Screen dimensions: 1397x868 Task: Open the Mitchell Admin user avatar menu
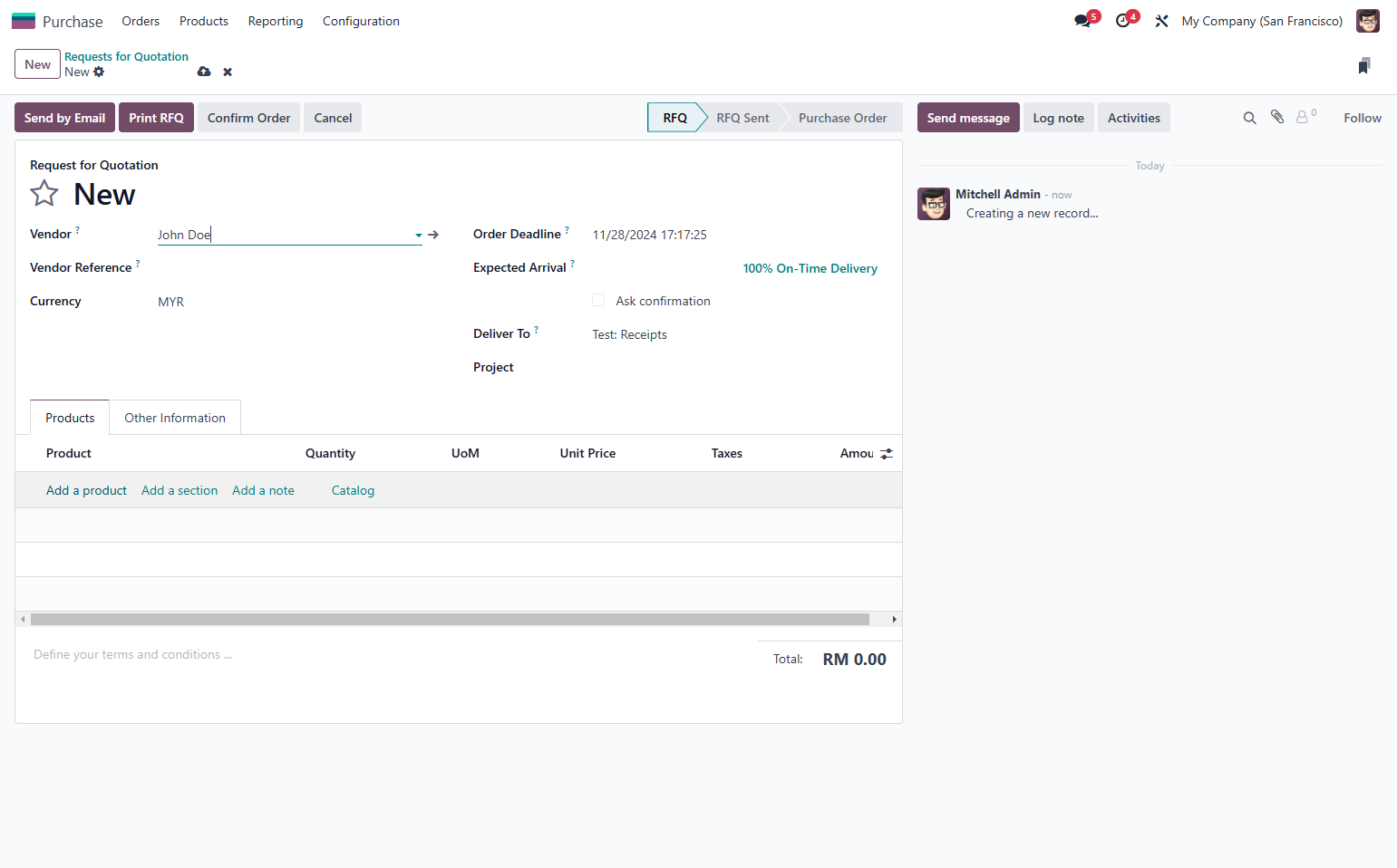point(1367,21)
